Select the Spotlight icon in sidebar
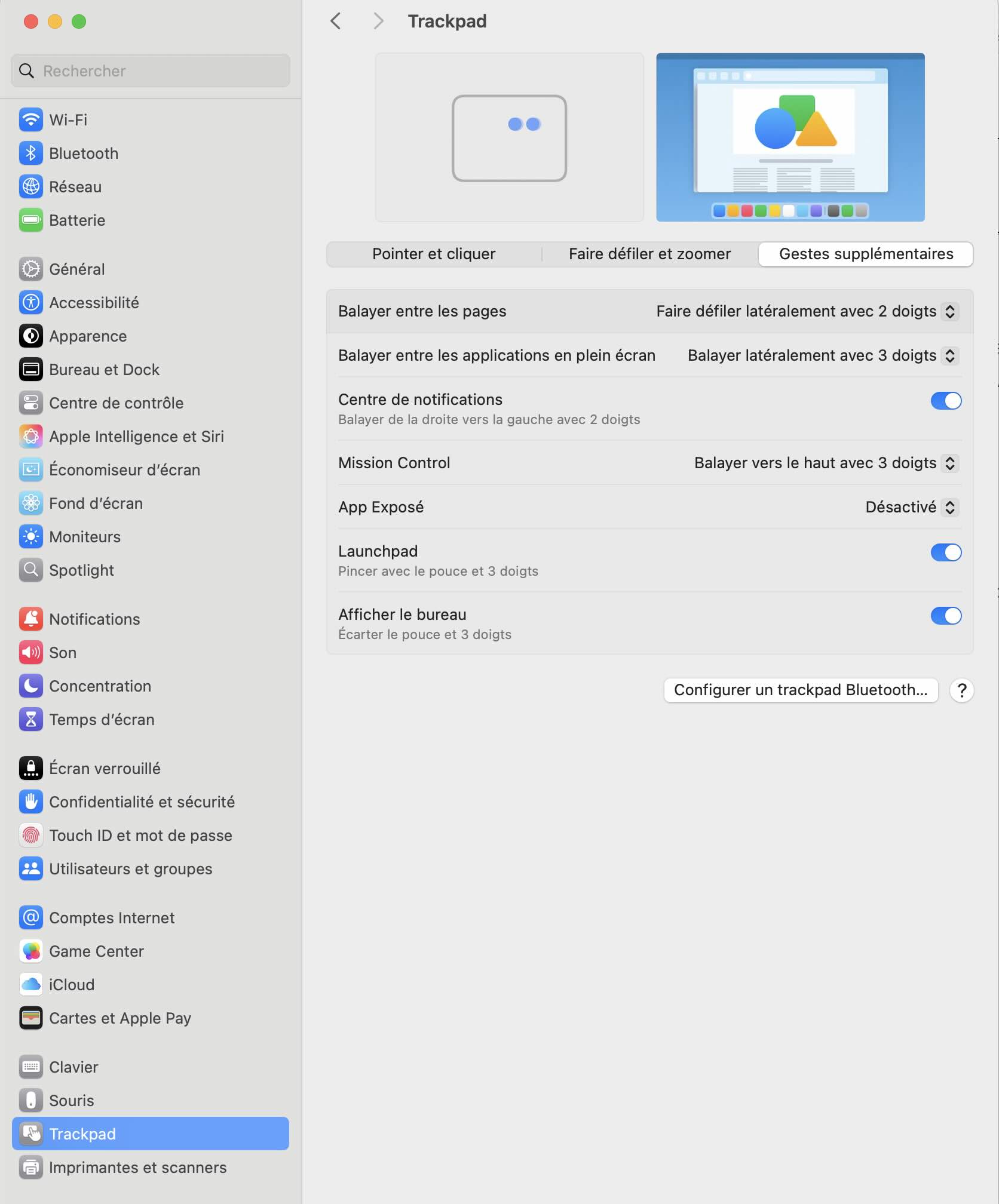 point(30,570)
